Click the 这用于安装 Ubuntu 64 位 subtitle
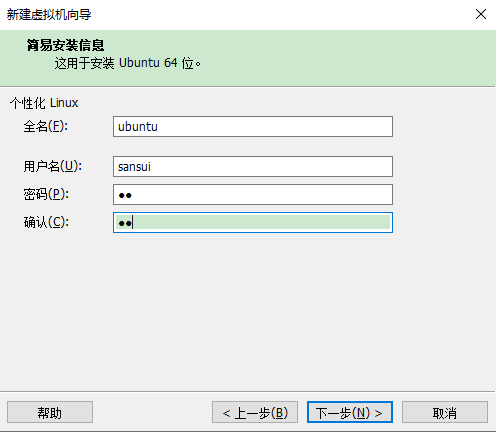This screenshot has width=496, height=433. 128,63
